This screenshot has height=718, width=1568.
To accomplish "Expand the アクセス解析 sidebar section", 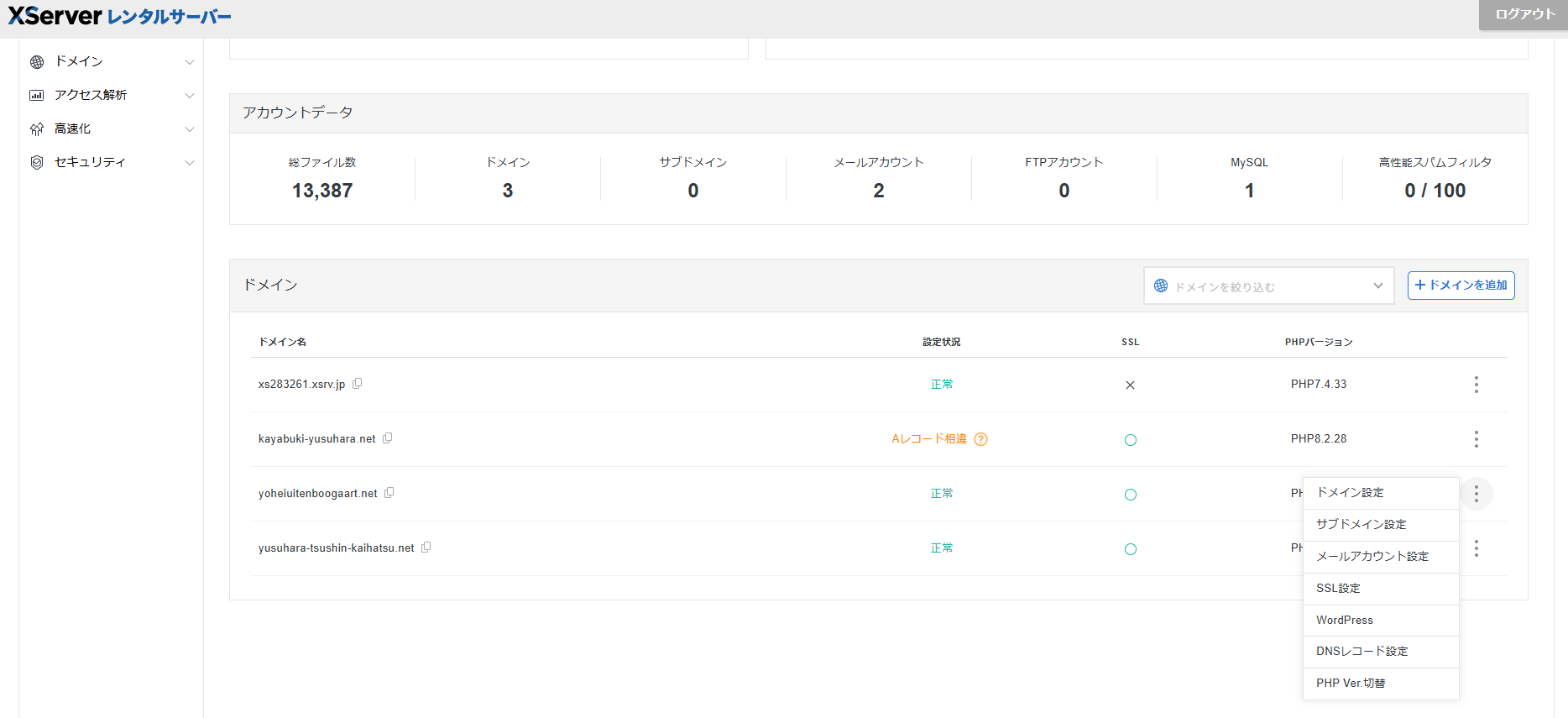I will pos(111,95).
